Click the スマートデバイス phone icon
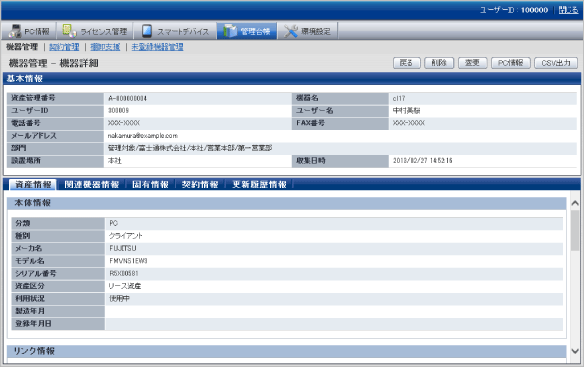This screenshot has width=584, height=367. coord(147,31)
